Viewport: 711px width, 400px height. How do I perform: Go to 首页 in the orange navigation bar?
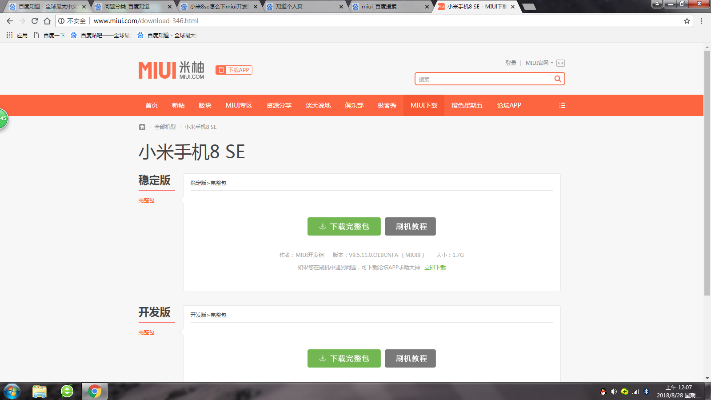[152, 105]
